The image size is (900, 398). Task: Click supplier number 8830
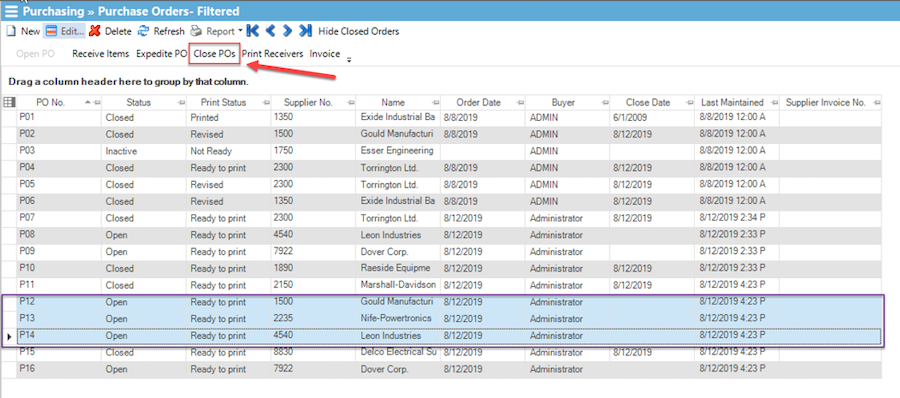click(313, 352)
